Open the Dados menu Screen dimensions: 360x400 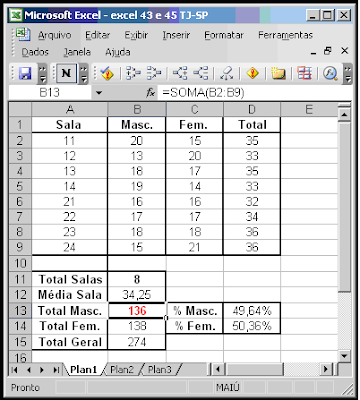35,52
